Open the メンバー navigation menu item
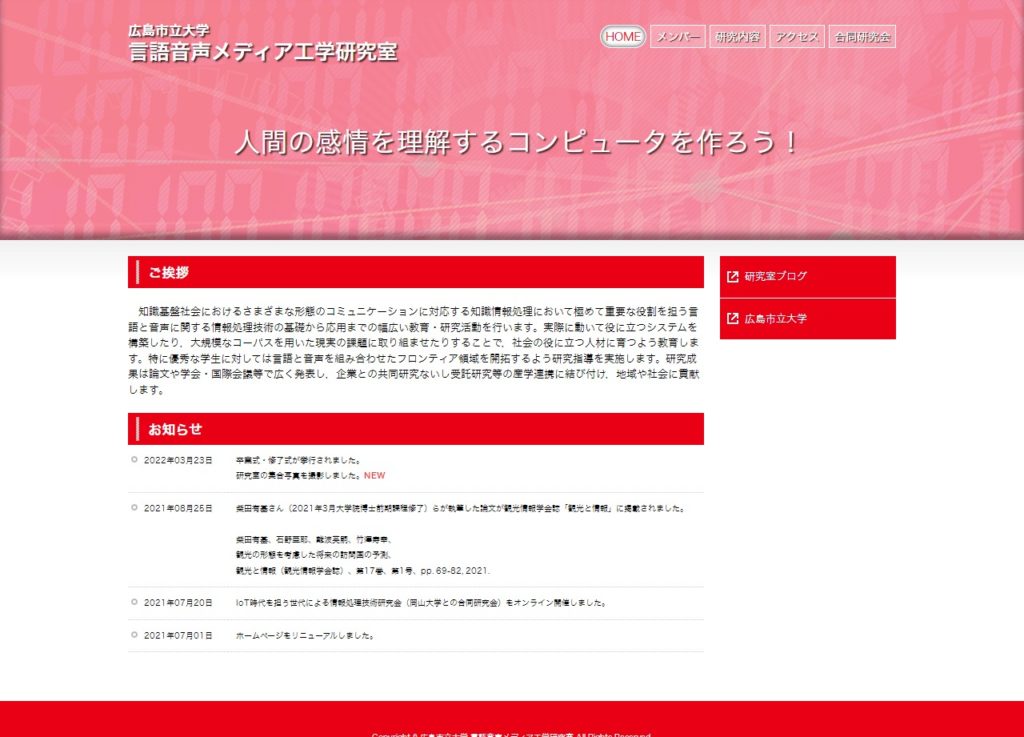1024x737 pixels. [678, 37]
